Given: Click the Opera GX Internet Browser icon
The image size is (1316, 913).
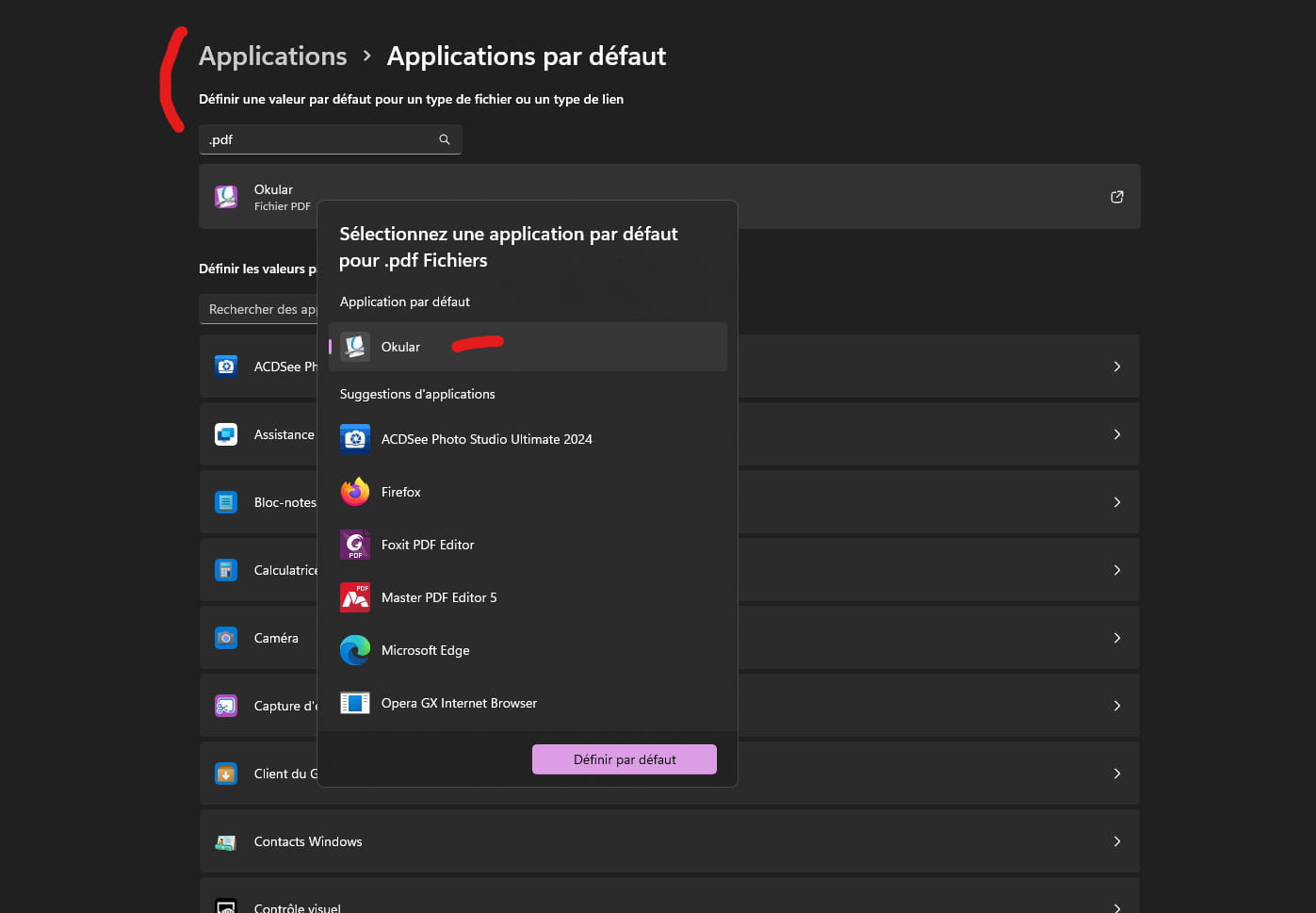Looking at the screenshot, I should (x=355, y=703).
